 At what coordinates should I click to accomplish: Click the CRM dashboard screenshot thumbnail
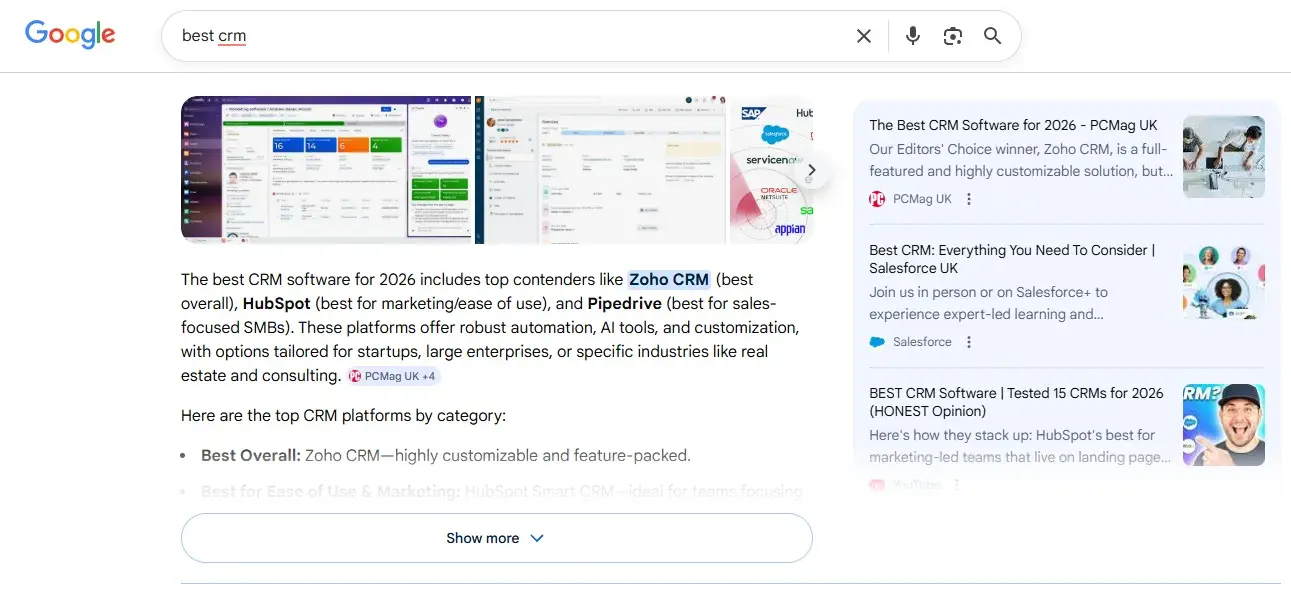point(325,170)
